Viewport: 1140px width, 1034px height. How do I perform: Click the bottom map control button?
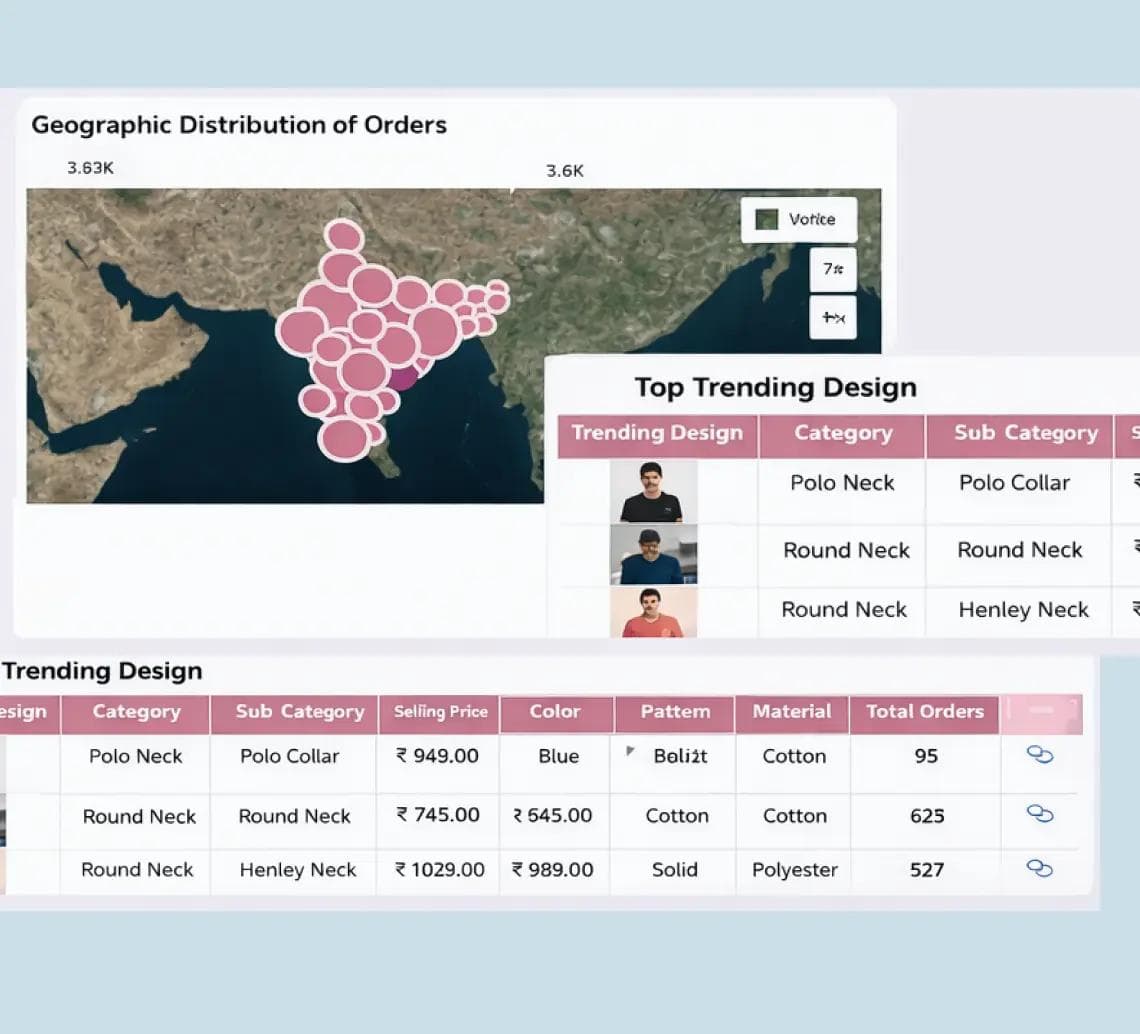833,317
